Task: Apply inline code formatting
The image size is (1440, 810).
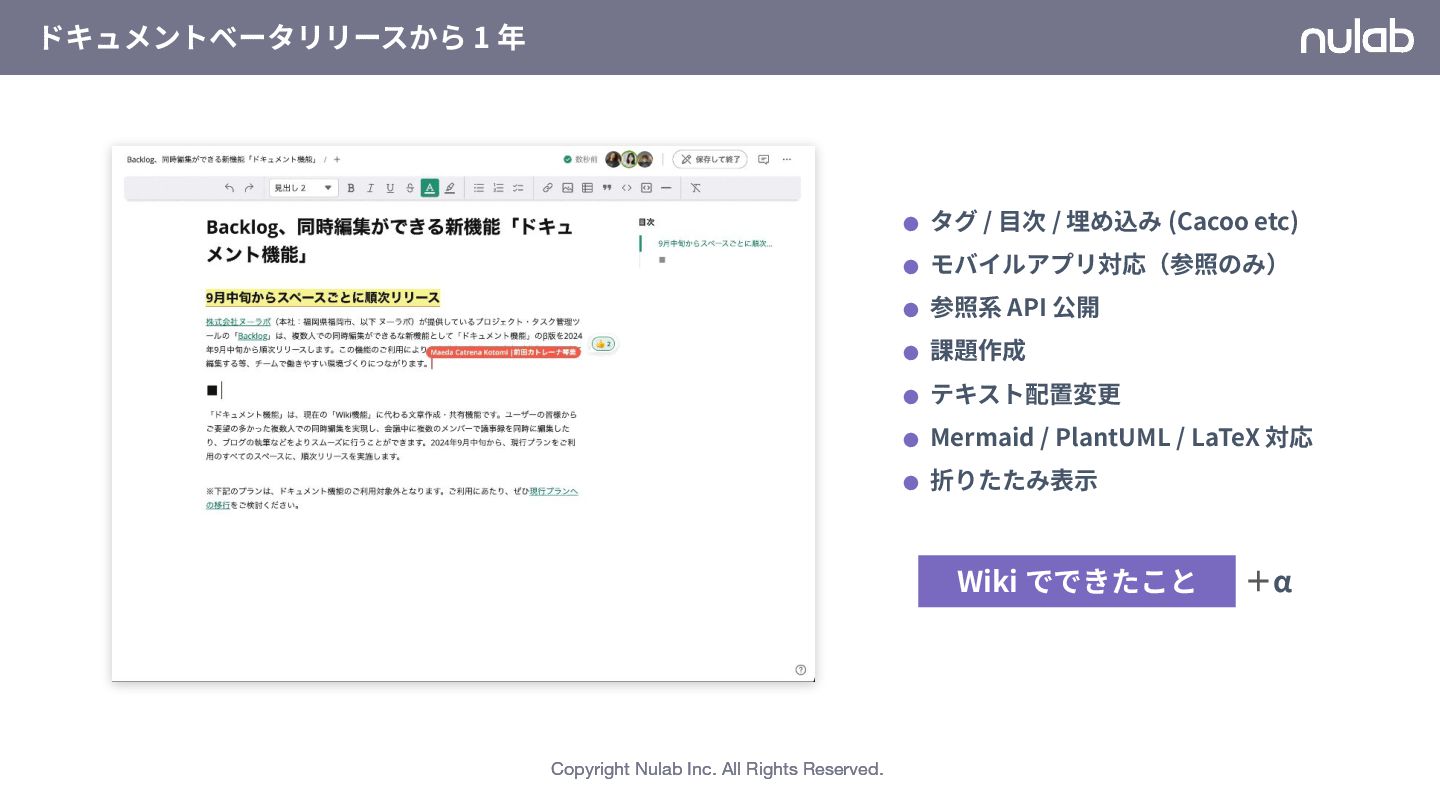Action: pos(627,188)
